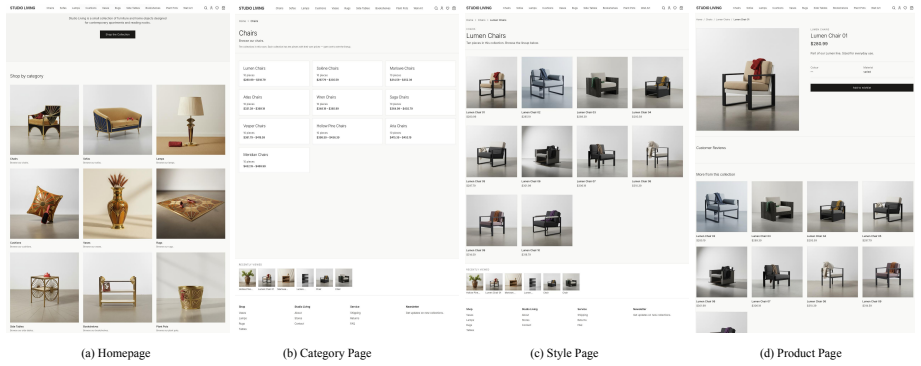Click the Chairs breadcrumb on the product page
Viewport: 921px width, 366px height.
[709, 19]
